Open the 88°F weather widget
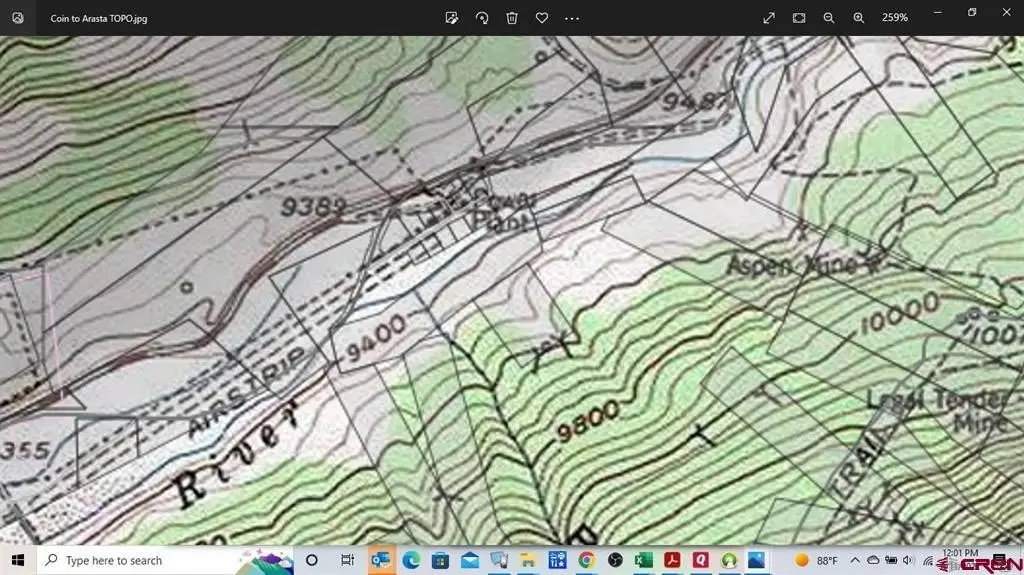The width and height of the screenshot is (1024, 575). [816, 561]
